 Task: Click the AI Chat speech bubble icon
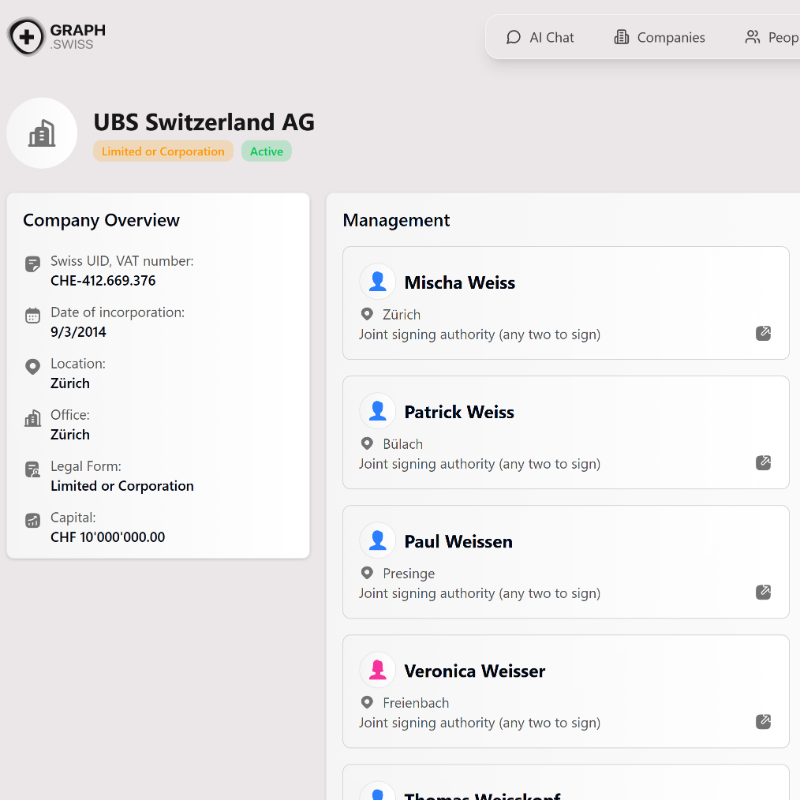click(x=513, y=37)
